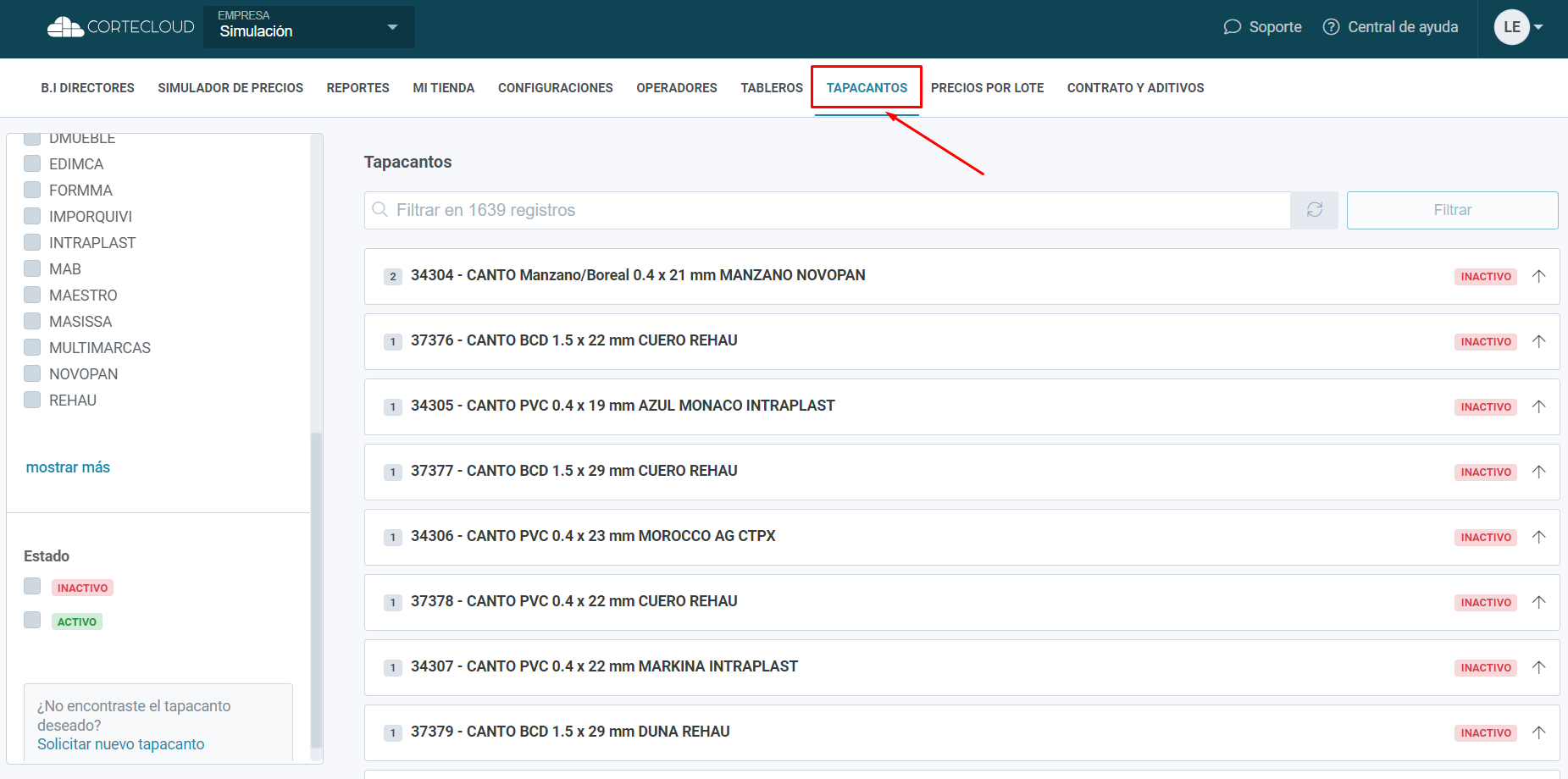Click INACTIVO badge on row 37376
The width and height of the screenshot is (1568, 779).
1486,342
